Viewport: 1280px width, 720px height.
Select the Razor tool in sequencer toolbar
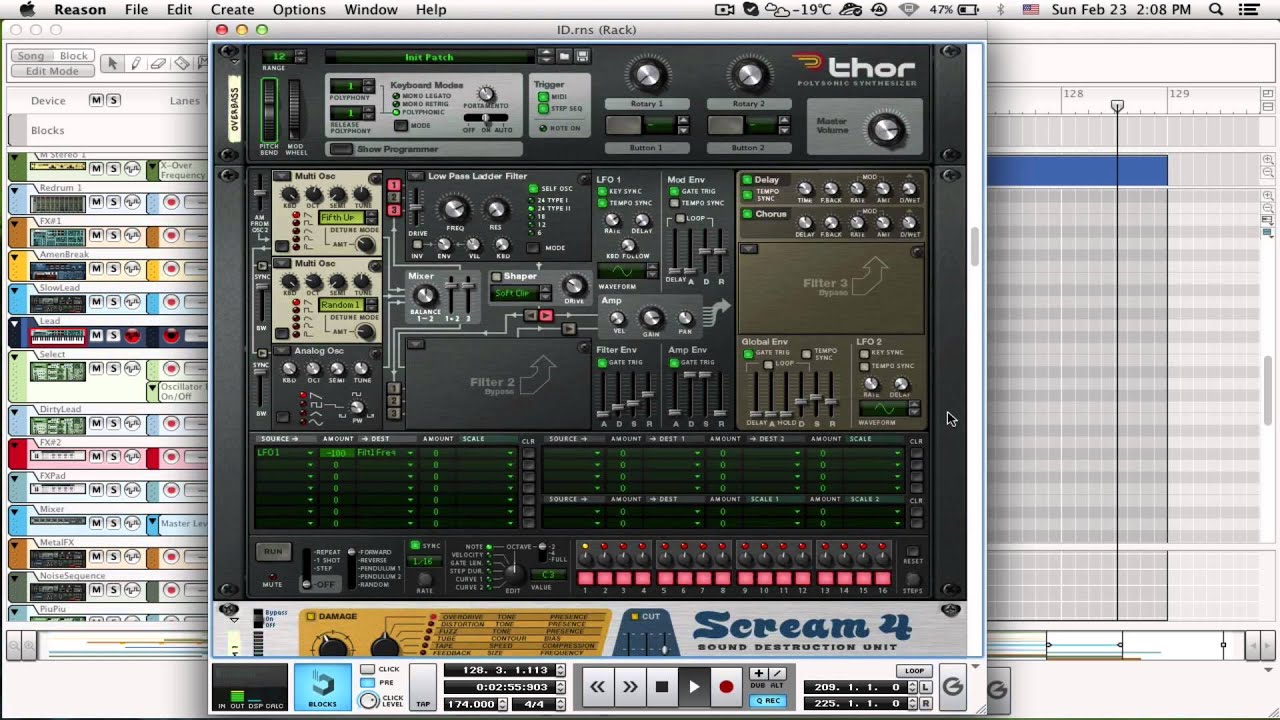181,63
